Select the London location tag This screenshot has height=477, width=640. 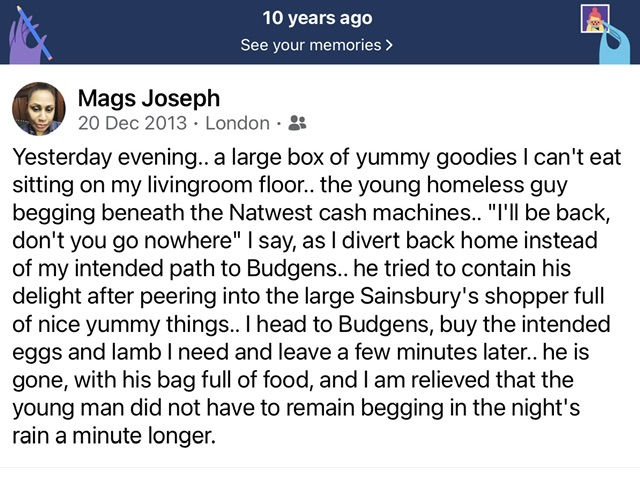pyautogui.click(x=237, y=124)
